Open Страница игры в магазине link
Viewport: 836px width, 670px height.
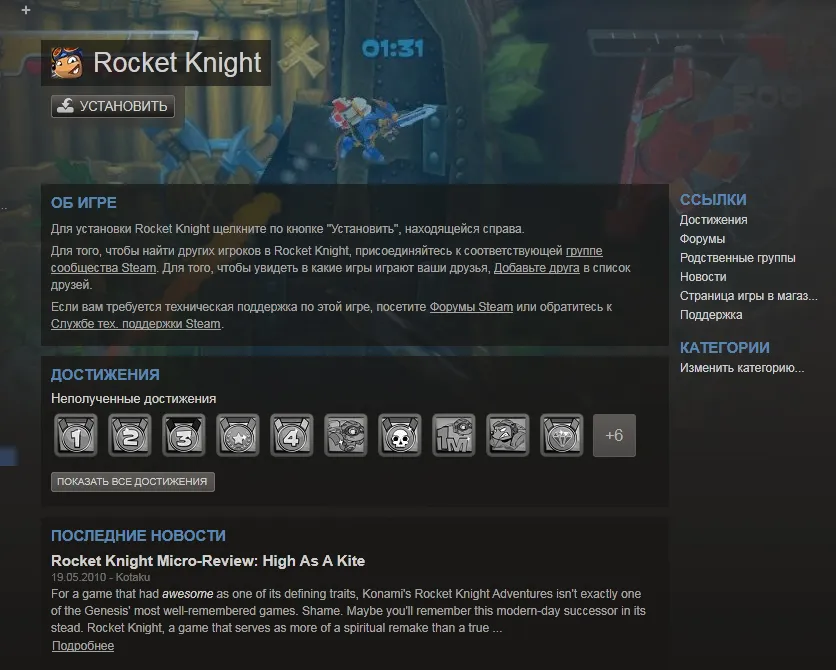pyautogui.click(x=749, y=296)
